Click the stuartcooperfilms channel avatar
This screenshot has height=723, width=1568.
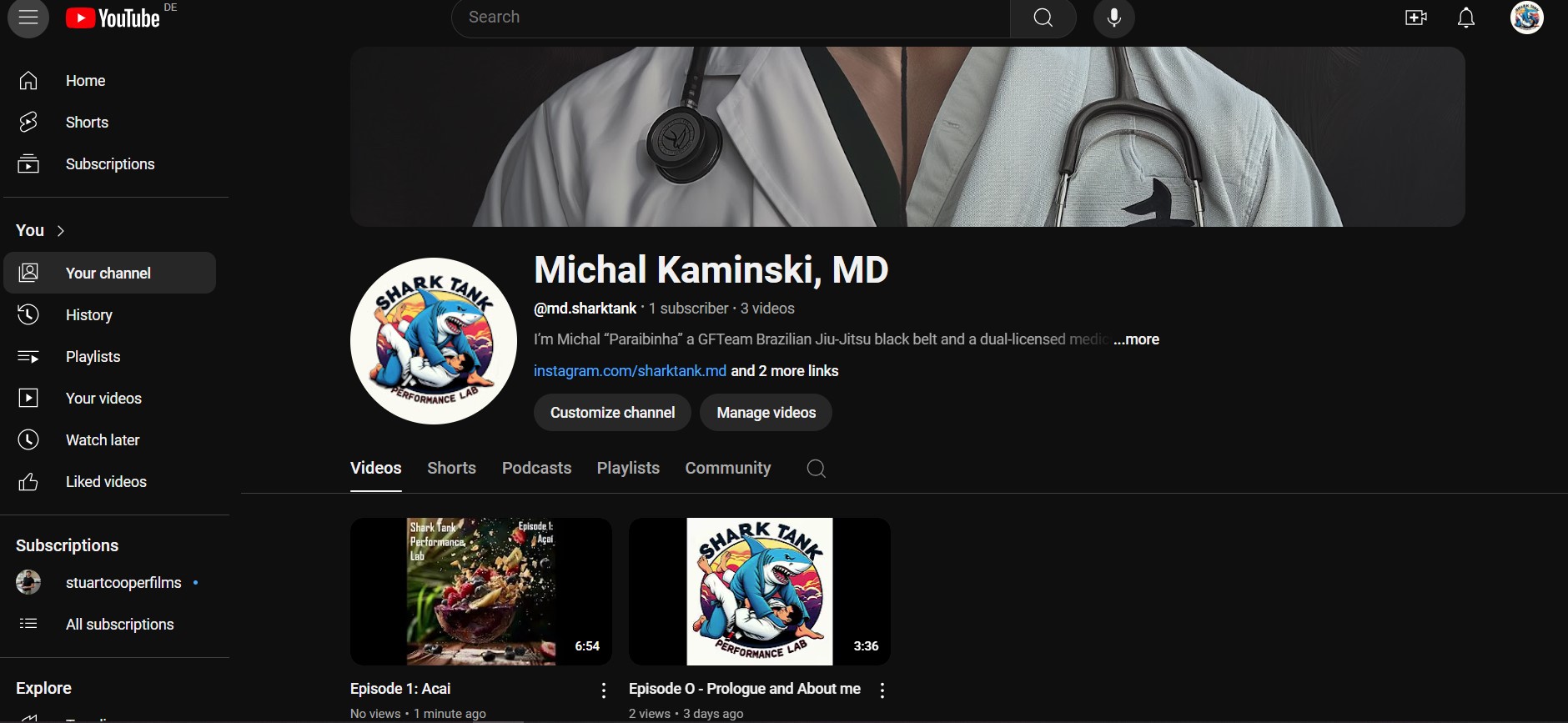[28, 582]
